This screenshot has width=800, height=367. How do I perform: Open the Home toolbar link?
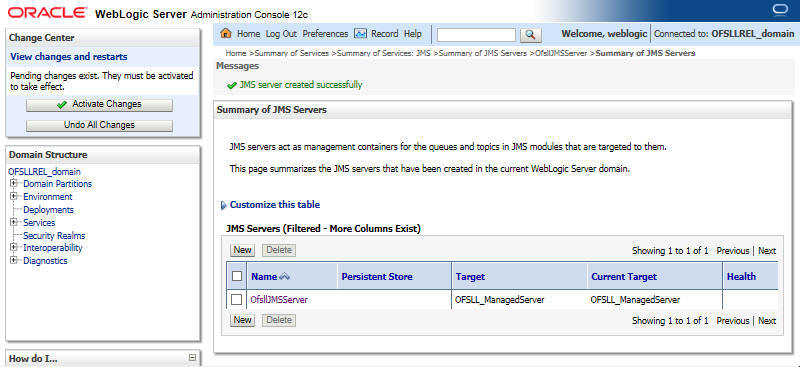[x=248, y=34]
